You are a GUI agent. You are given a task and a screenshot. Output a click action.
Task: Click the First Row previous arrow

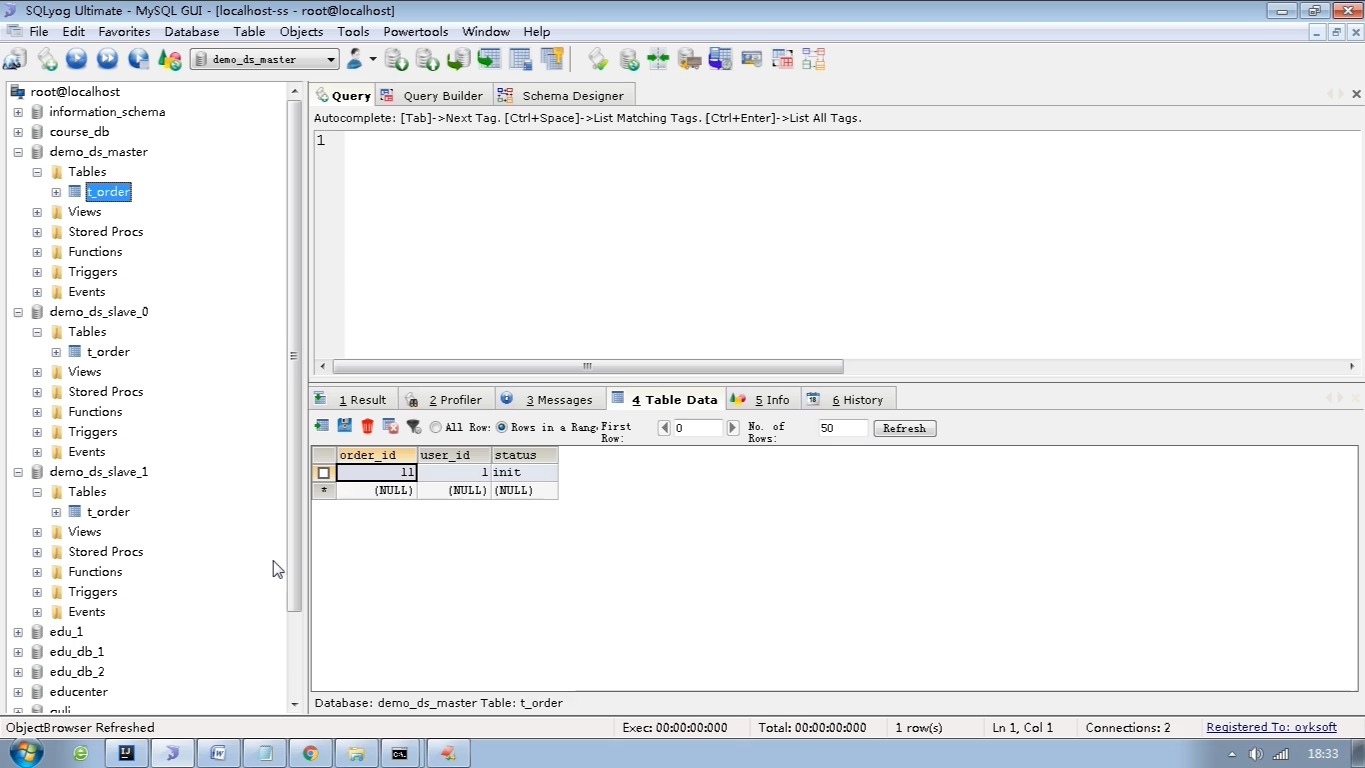(664, 428)
